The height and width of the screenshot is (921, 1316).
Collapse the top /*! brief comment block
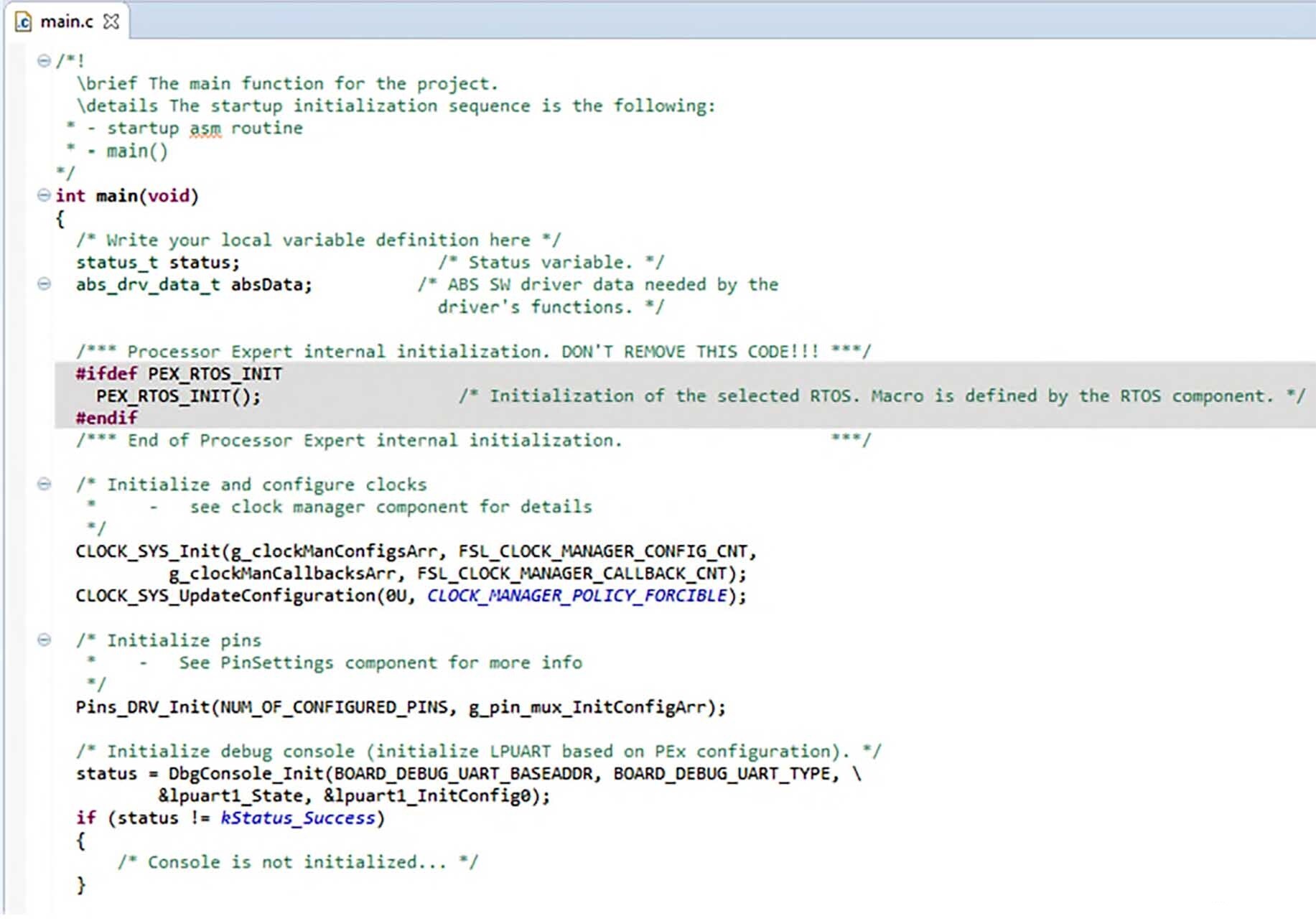pos(44,61)
